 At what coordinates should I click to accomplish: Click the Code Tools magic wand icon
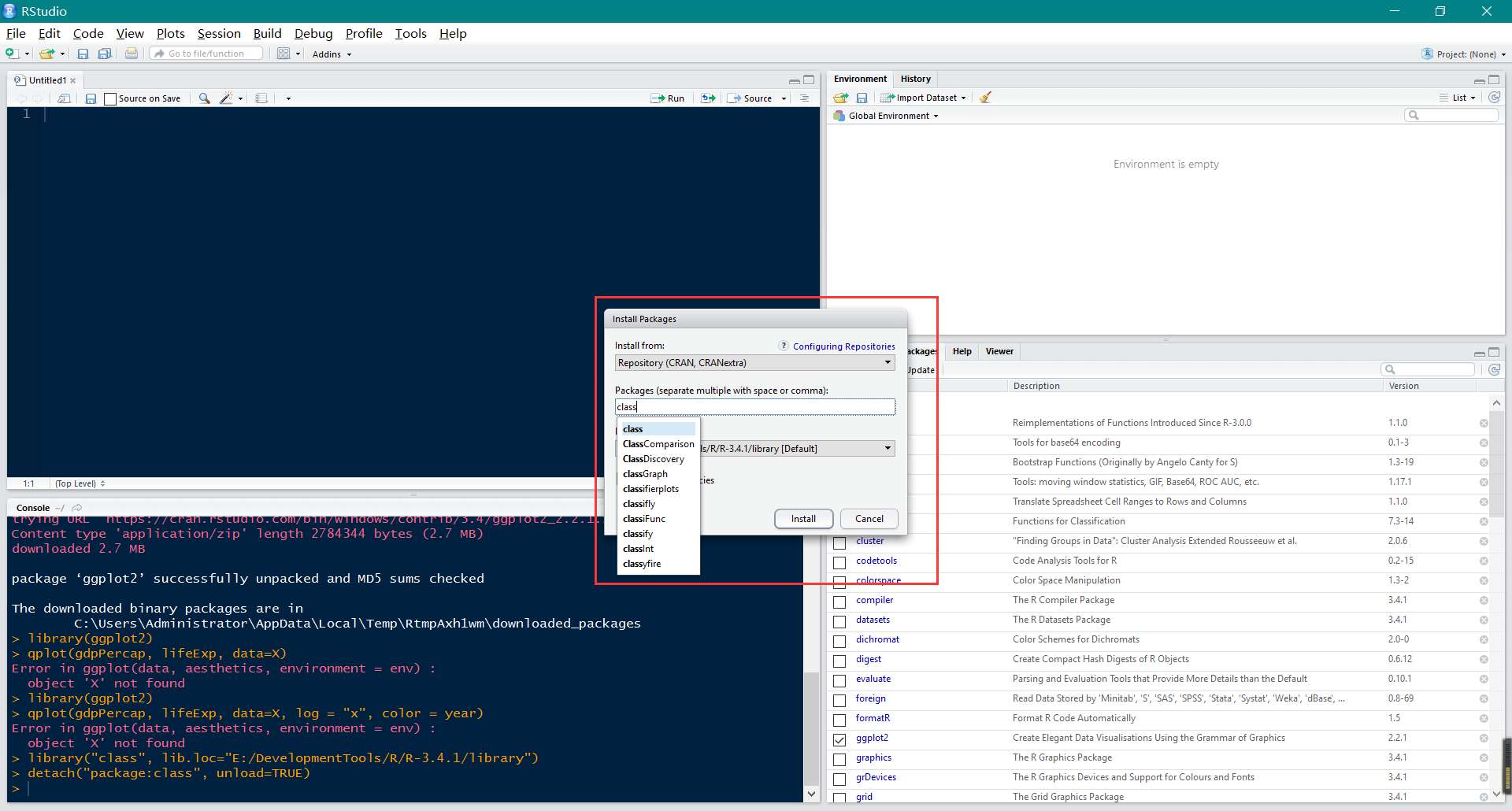pyautogui.click(x=227, y=98)
